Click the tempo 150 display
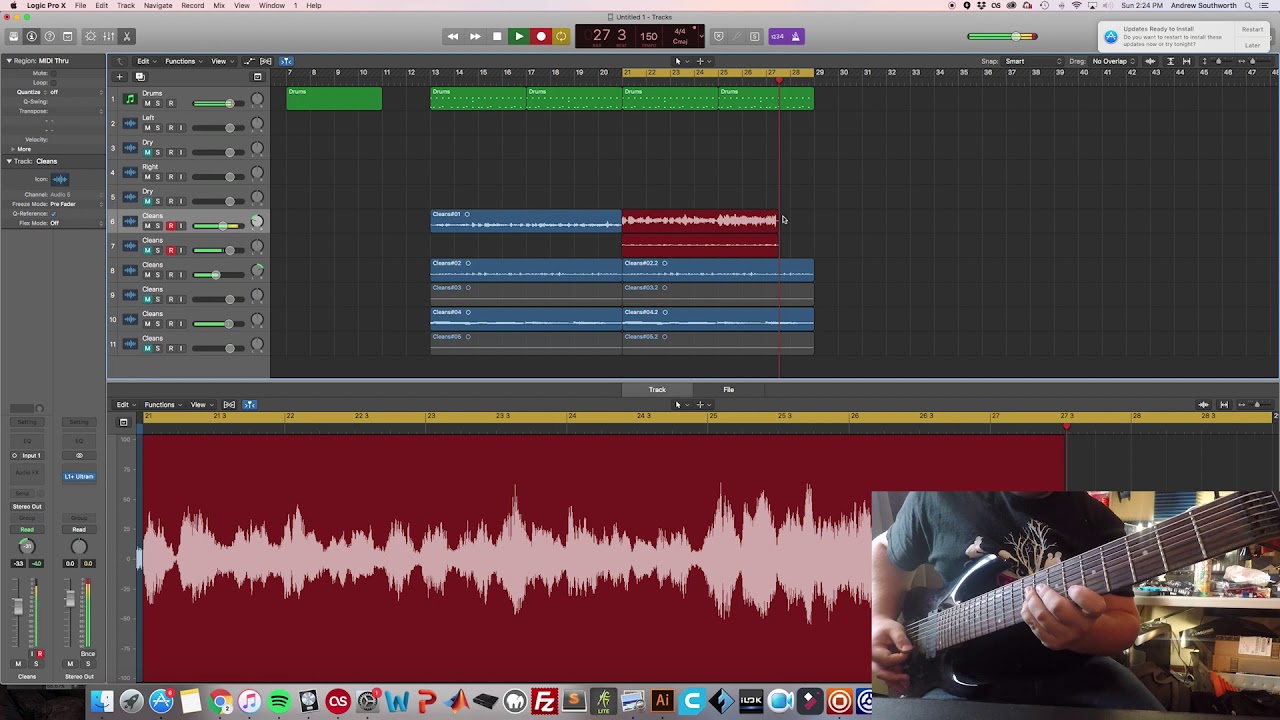Viewport: 1280px width, 720px height. point(649,37)
